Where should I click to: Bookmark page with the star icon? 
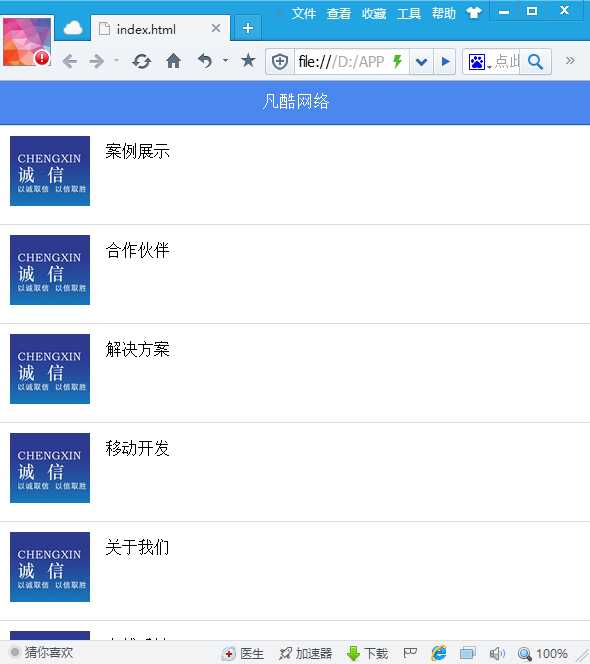pos(248,61)
